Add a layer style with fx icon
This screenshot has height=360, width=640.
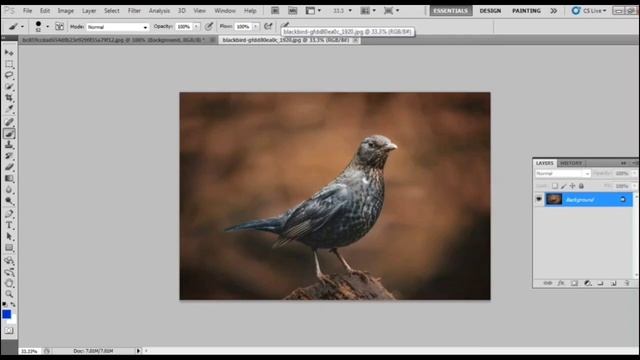561,283
